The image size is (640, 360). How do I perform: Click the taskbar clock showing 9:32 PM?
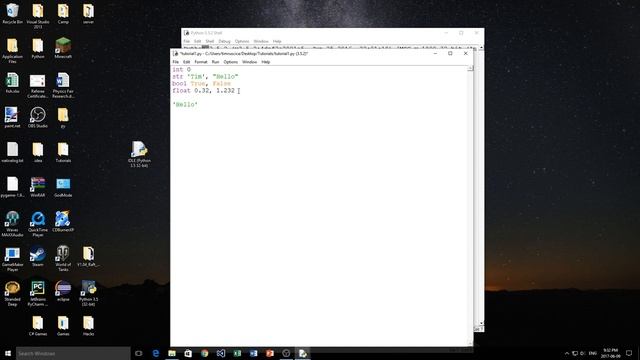[x=611, y=353]
